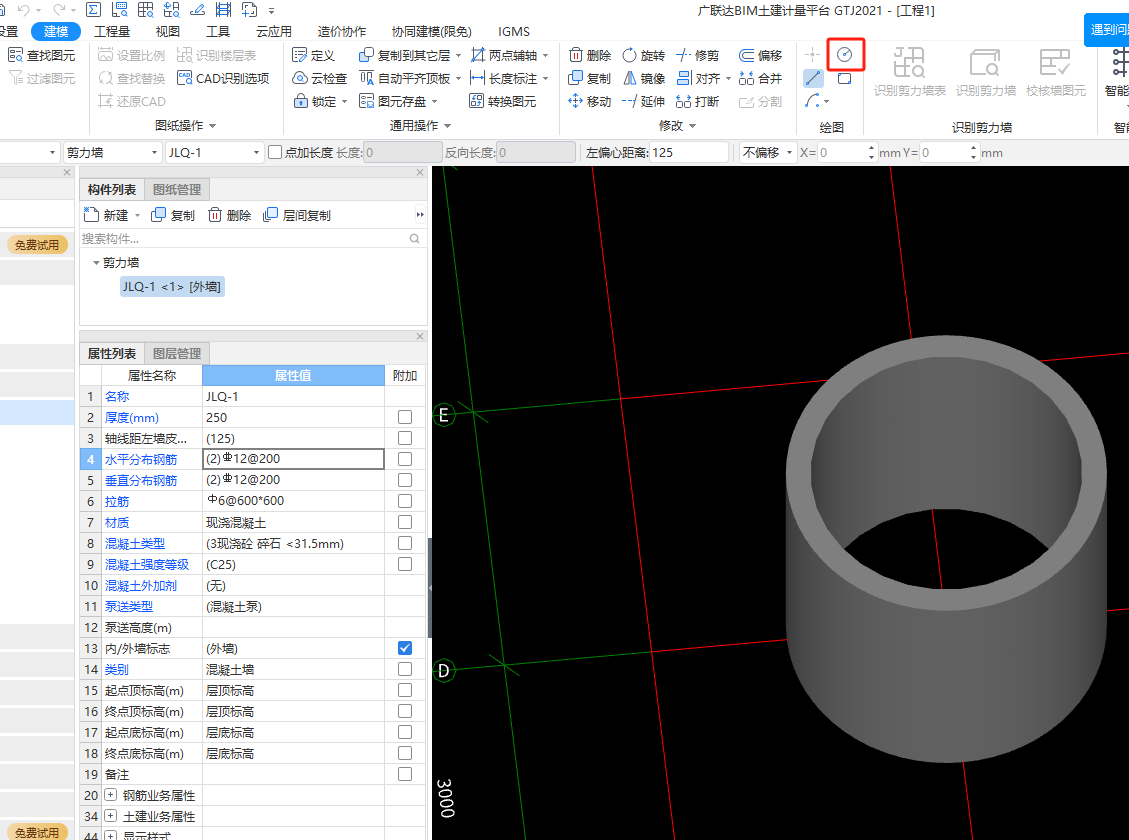This screenshot has width=1129, height=840.
Task: Click the undo arrow in quick access bar
Action: click(24, 10)
